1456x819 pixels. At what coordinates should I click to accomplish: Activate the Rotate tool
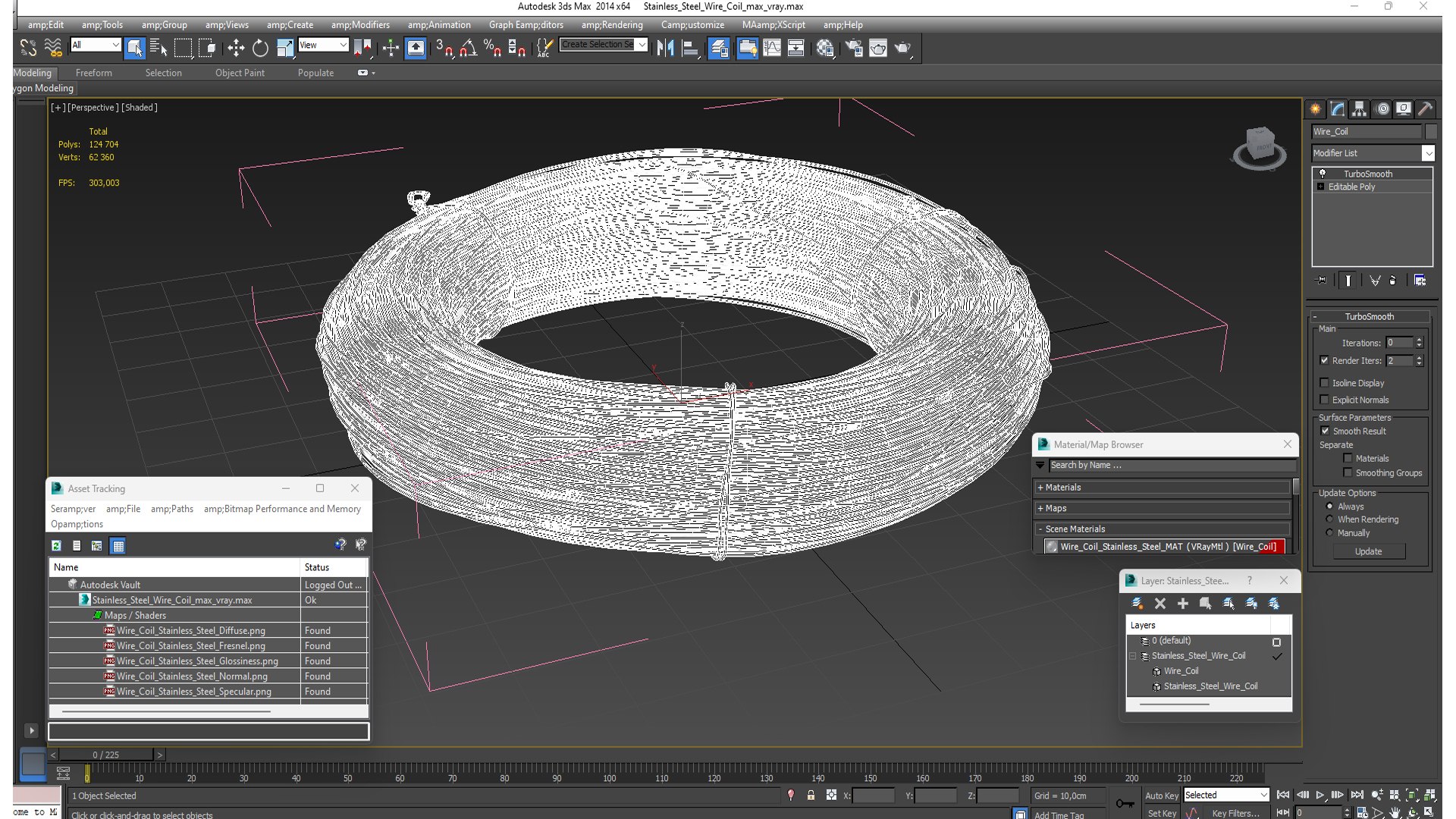[260, 48]
